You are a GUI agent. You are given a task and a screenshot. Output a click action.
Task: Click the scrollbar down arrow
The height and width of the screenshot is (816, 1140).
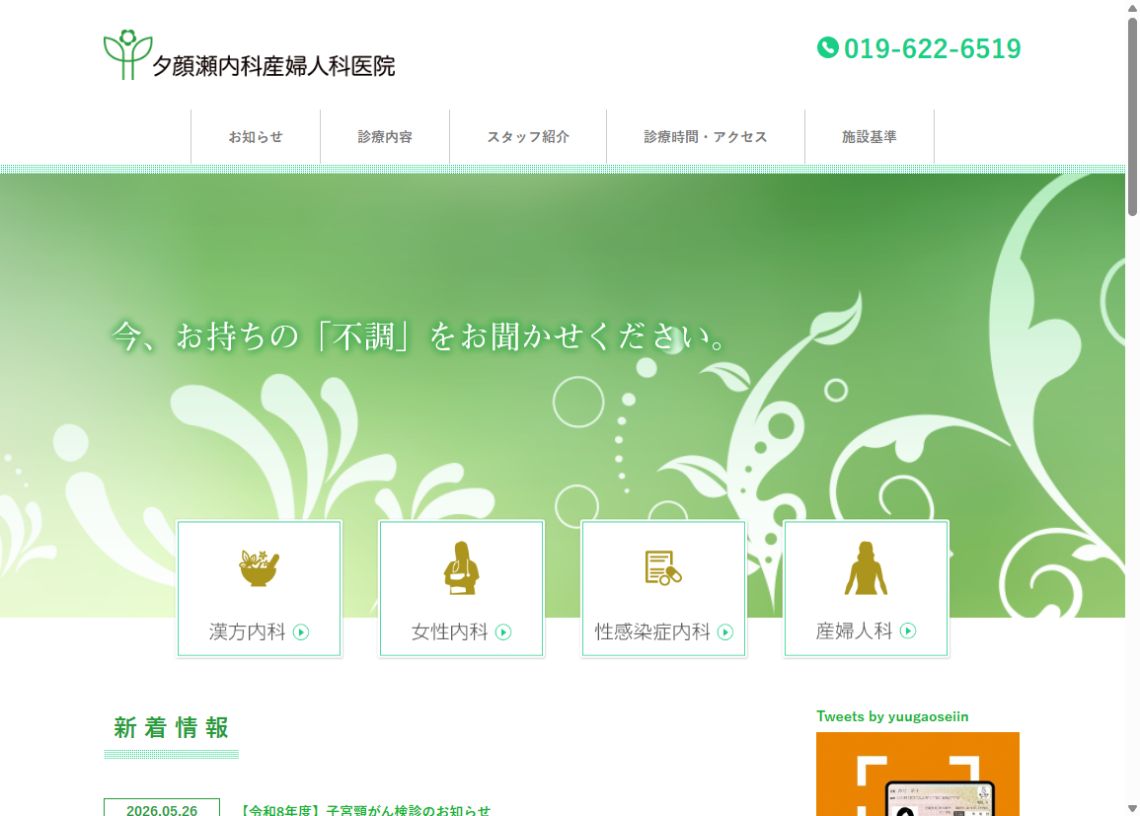1132,808
